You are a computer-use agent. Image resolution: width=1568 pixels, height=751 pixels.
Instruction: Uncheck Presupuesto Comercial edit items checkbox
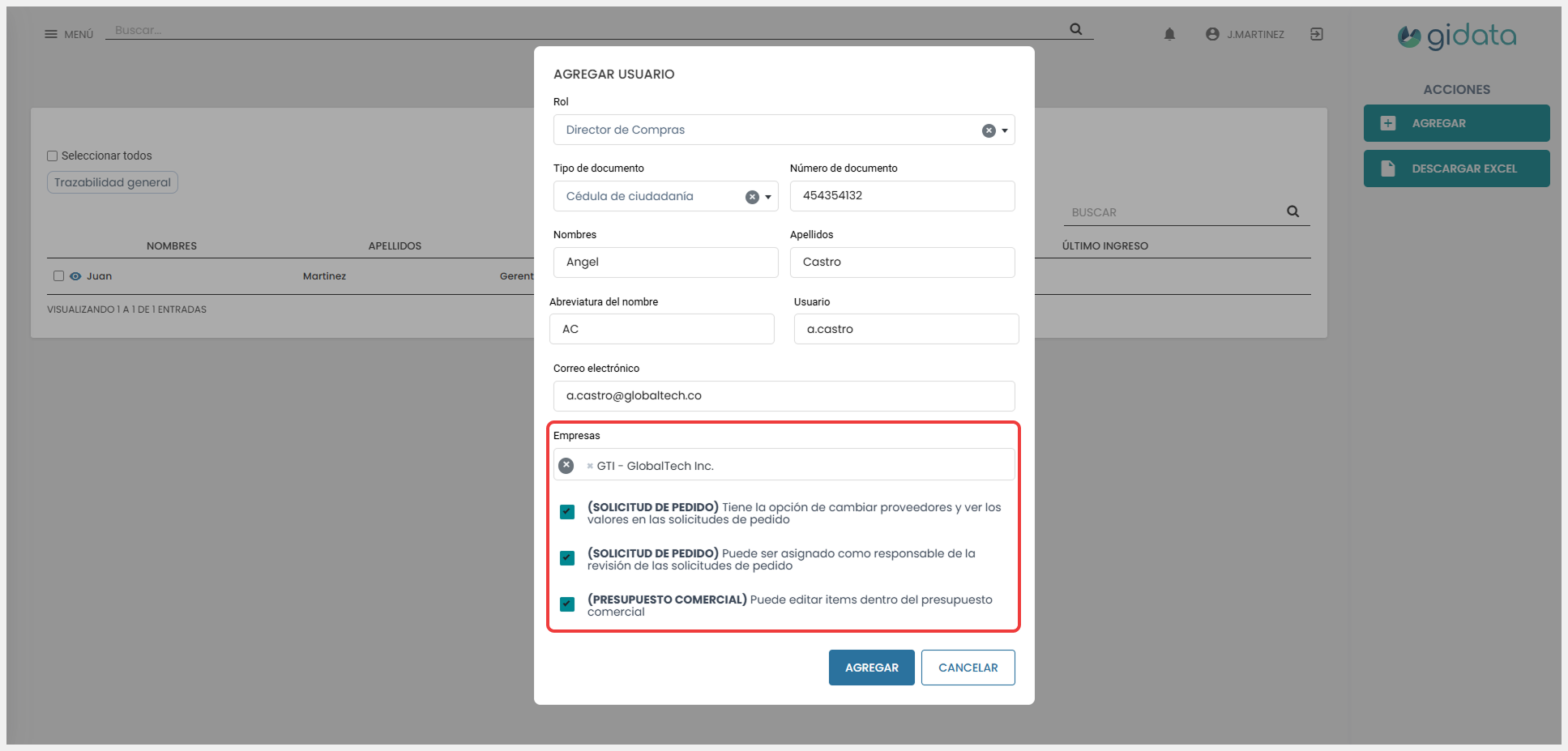pyautogui.click(x=567, y=604)
